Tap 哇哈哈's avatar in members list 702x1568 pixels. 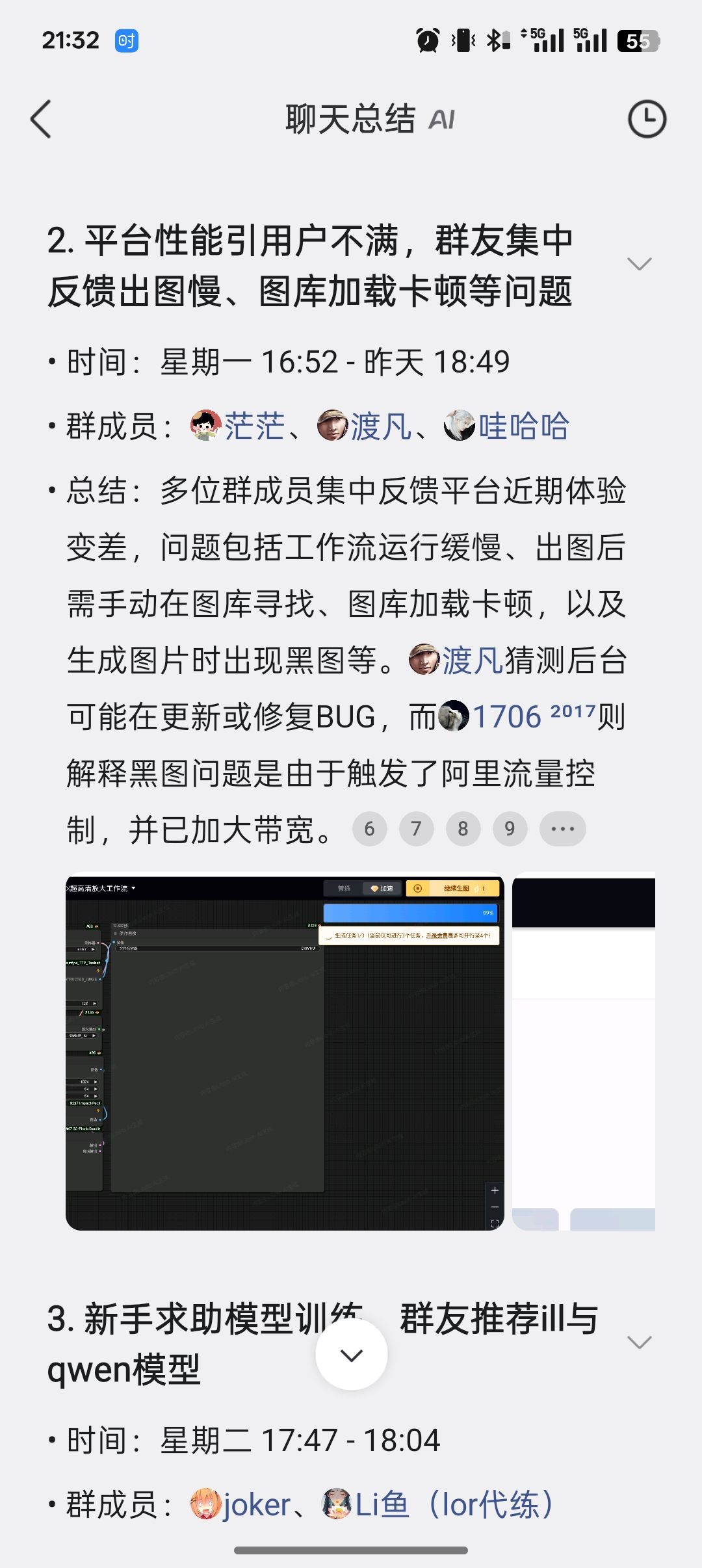pos(460,426)
